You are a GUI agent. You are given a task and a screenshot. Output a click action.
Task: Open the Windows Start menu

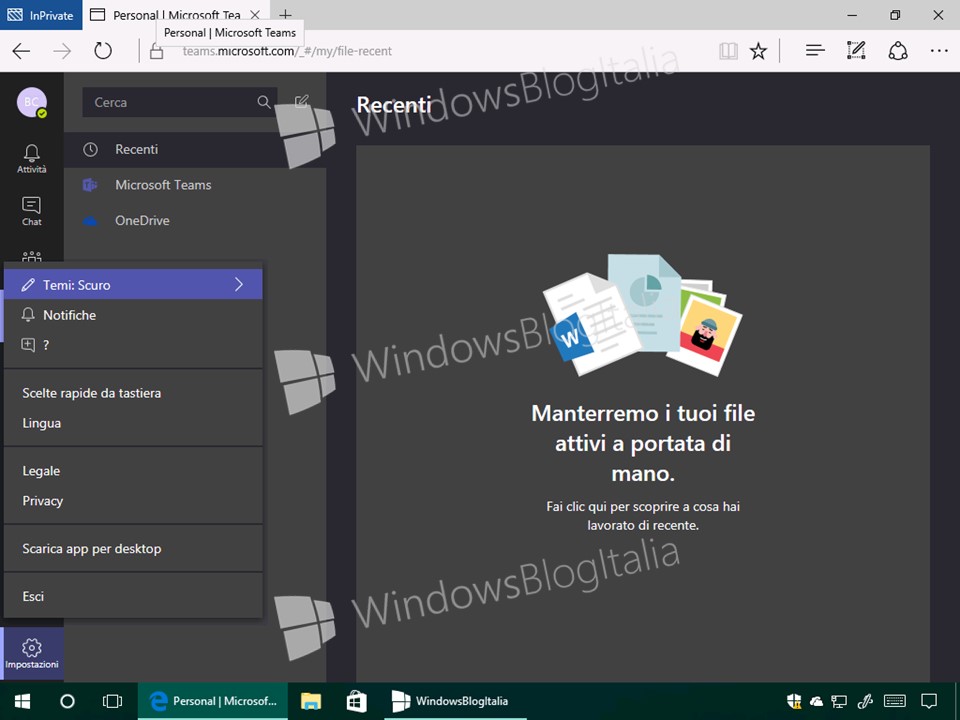coord(23,701)
